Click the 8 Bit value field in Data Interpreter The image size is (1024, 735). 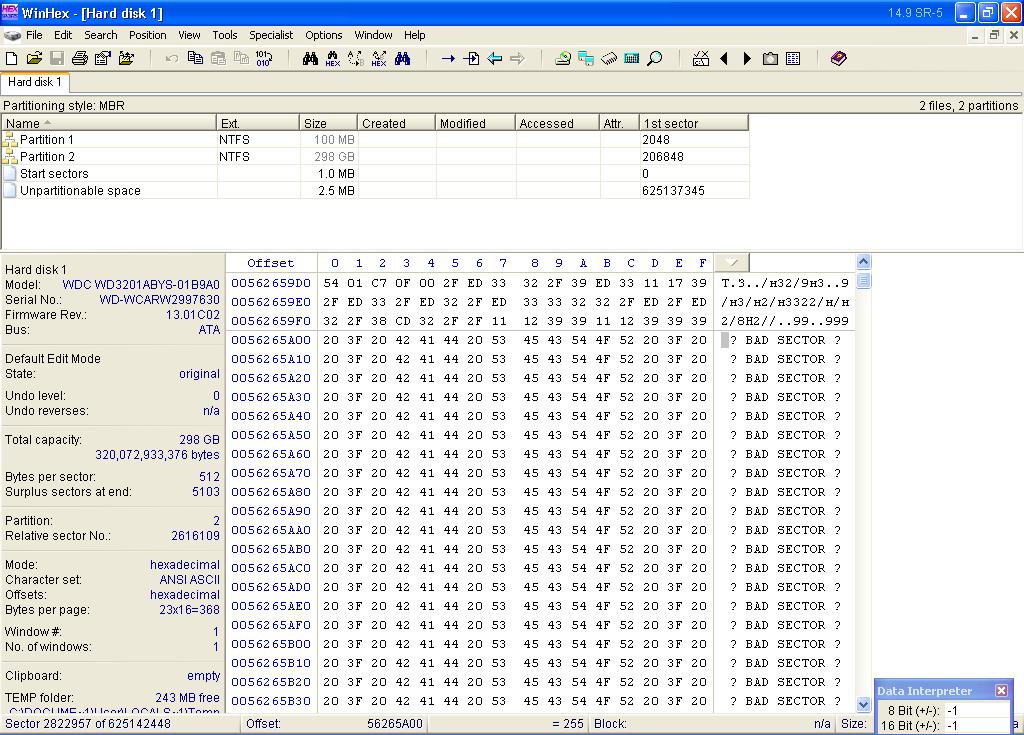(977, 710)
